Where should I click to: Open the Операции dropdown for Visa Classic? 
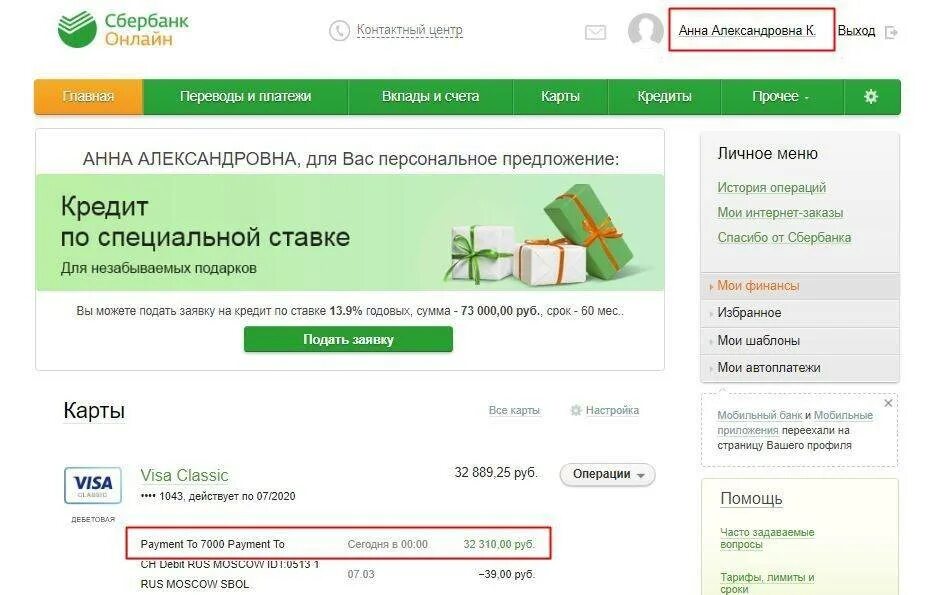pos(608,474)
